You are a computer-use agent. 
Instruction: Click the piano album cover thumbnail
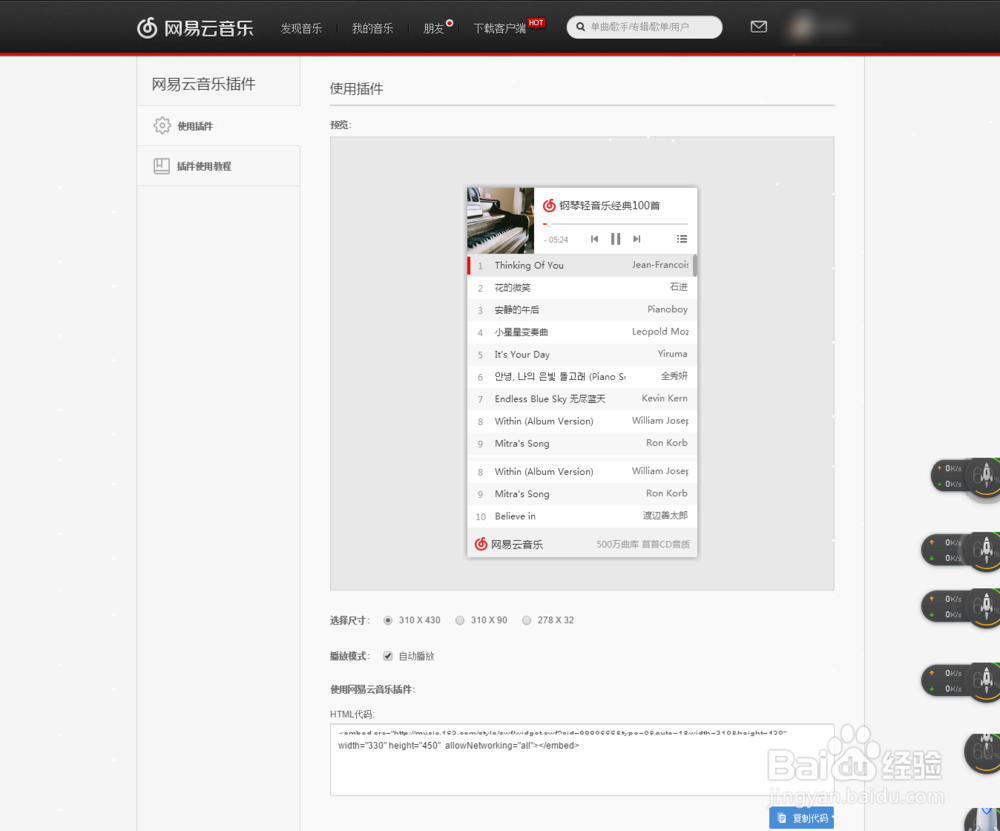[501, 220]
